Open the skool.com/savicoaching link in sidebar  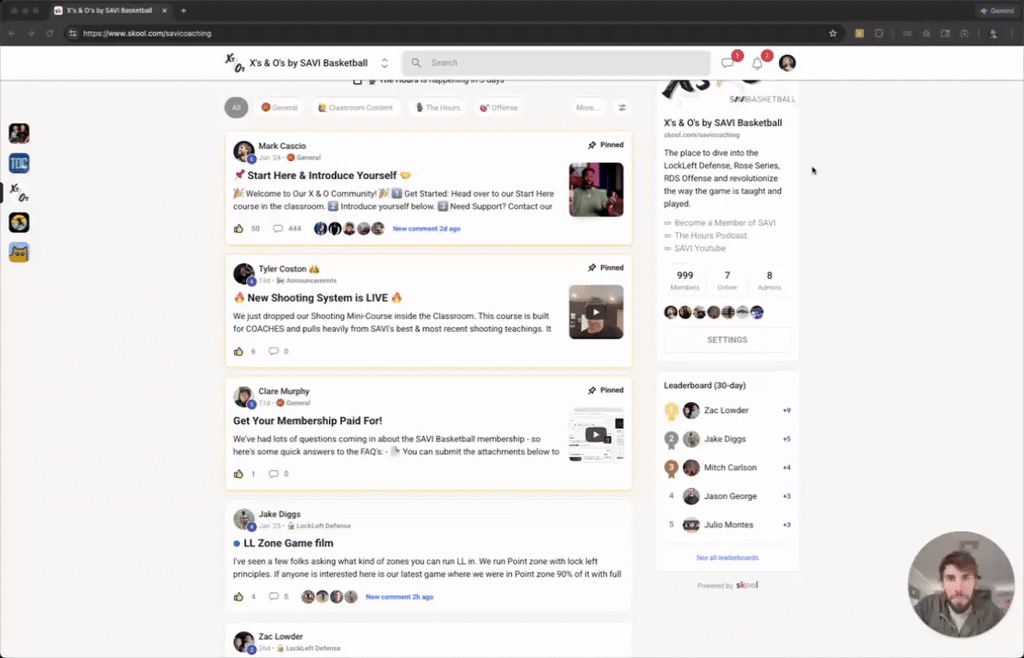tap(701, 135)
